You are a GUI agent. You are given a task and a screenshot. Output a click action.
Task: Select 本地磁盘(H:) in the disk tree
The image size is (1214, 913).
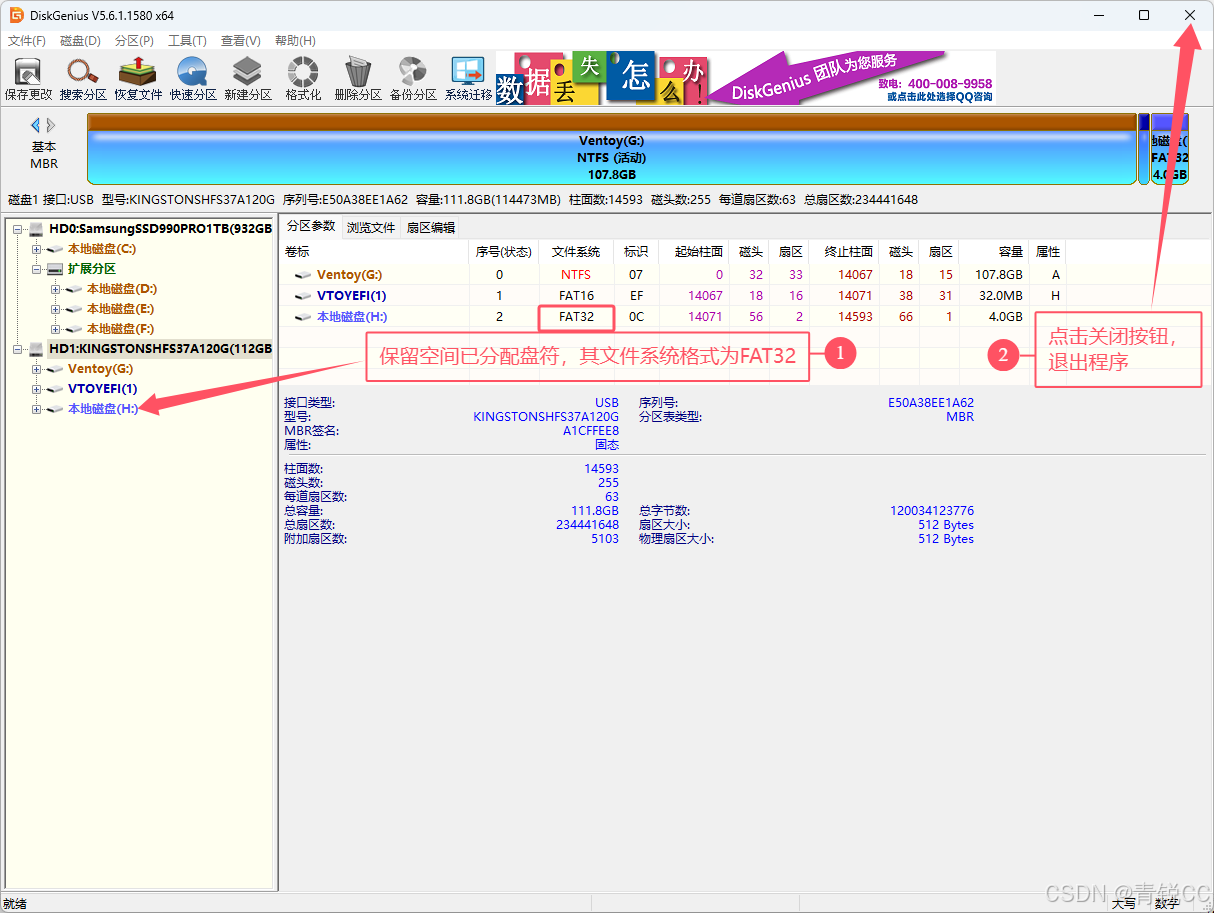(x=102, y=409)
